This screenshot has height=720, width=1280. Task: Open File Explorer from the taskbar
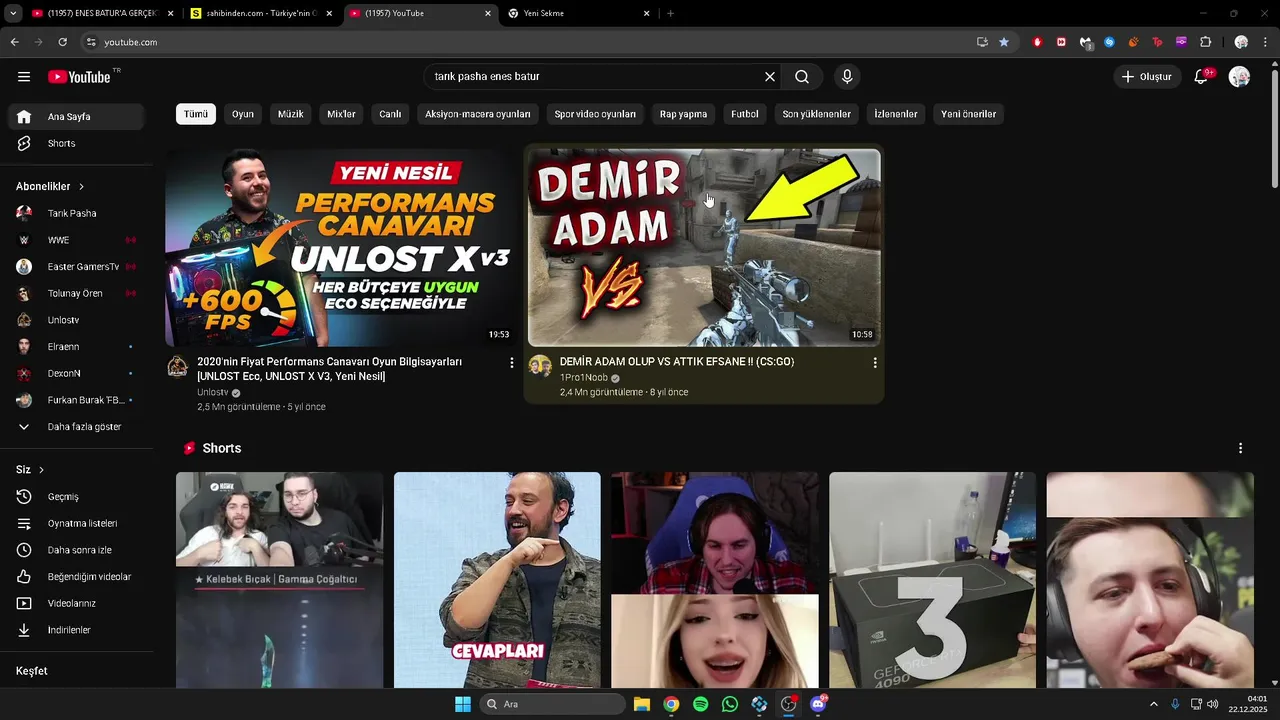coord(641,704)
